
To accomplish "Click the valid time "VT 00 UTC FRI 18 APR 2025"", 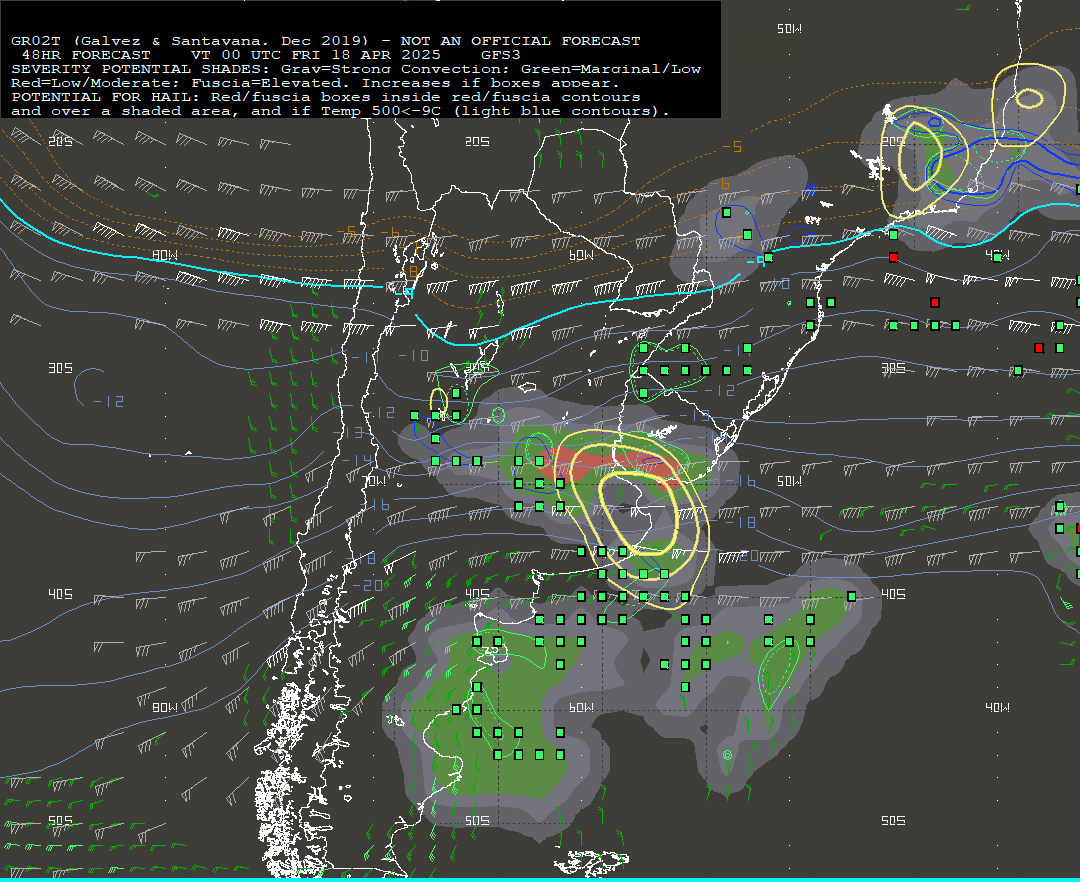I will tap(315, 55).
